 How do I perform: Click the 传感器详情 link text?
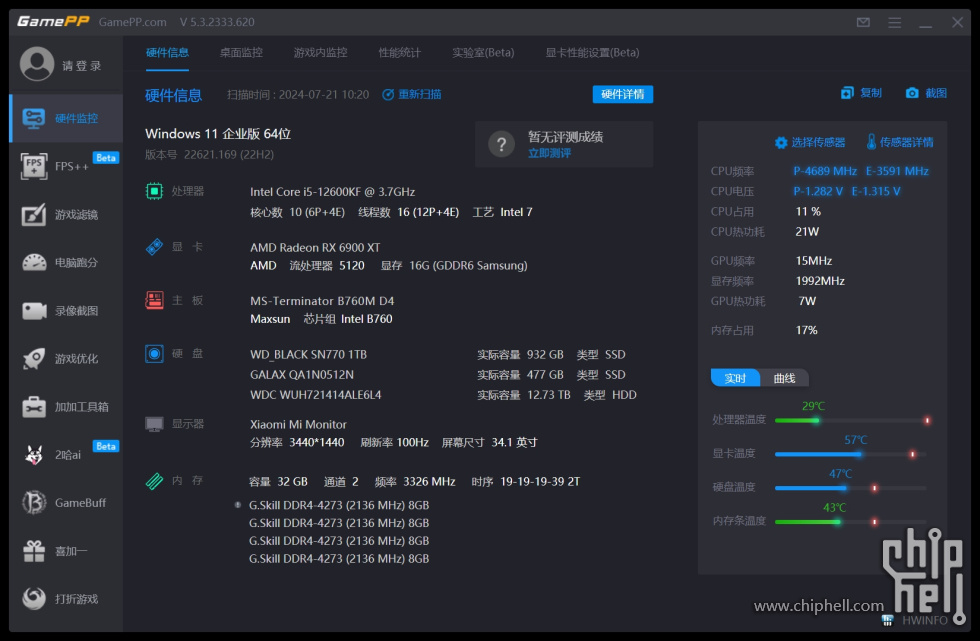click(x=906, y=142)
